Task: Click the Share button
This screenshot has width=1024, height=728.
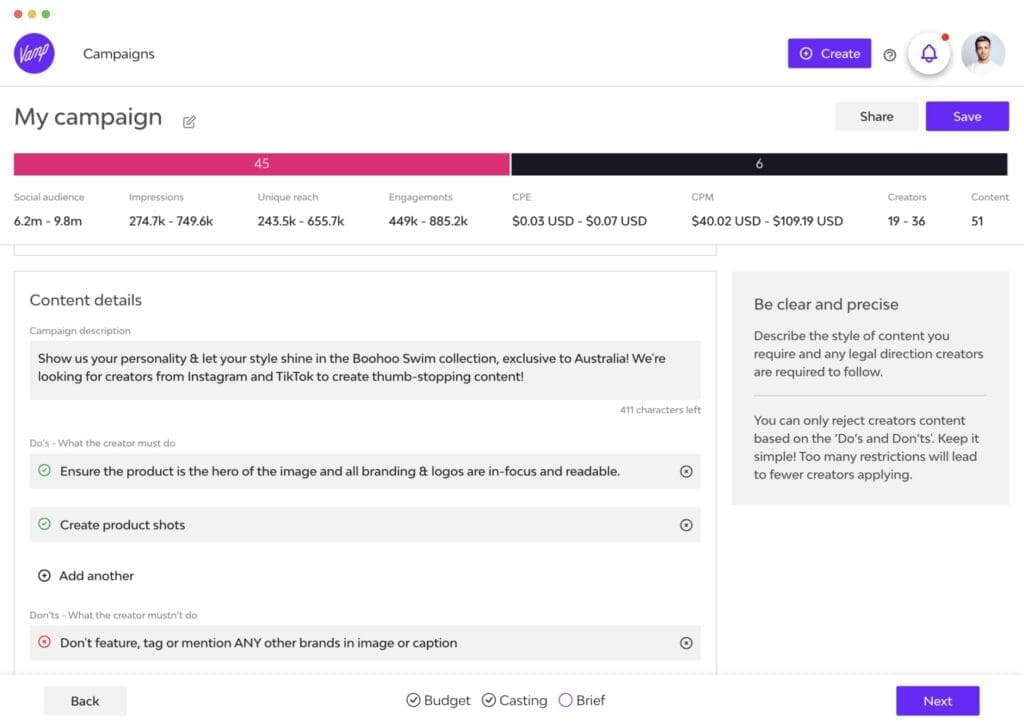Action: point(876,117)
